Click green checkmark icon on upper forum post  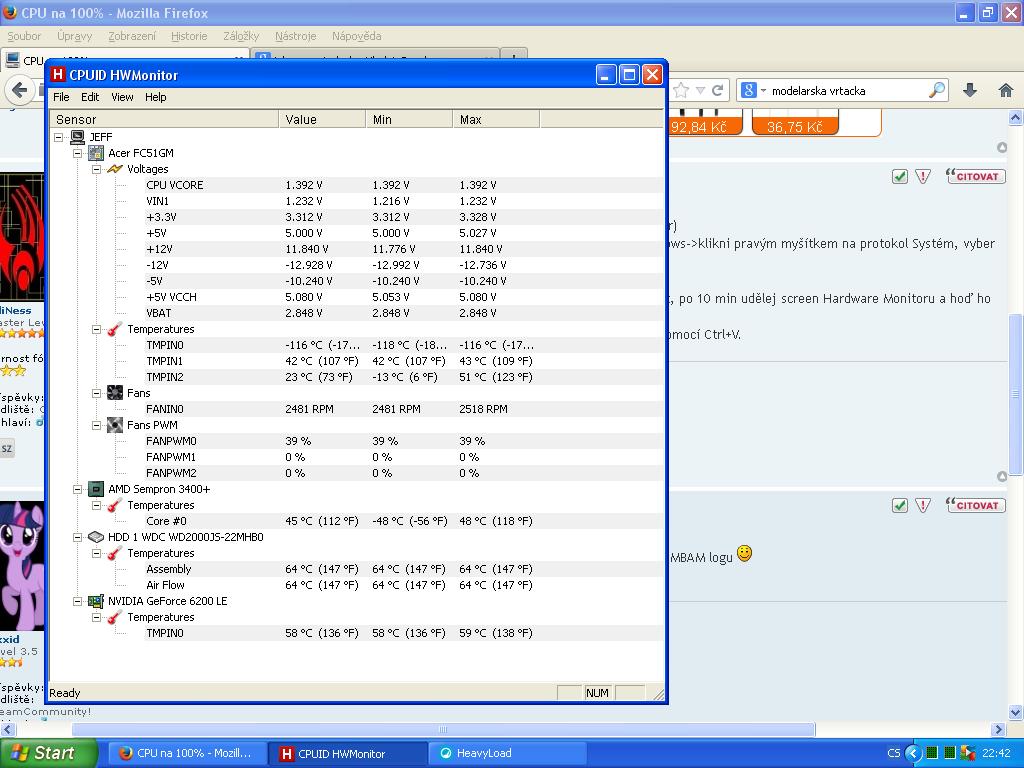click(900, 176)
